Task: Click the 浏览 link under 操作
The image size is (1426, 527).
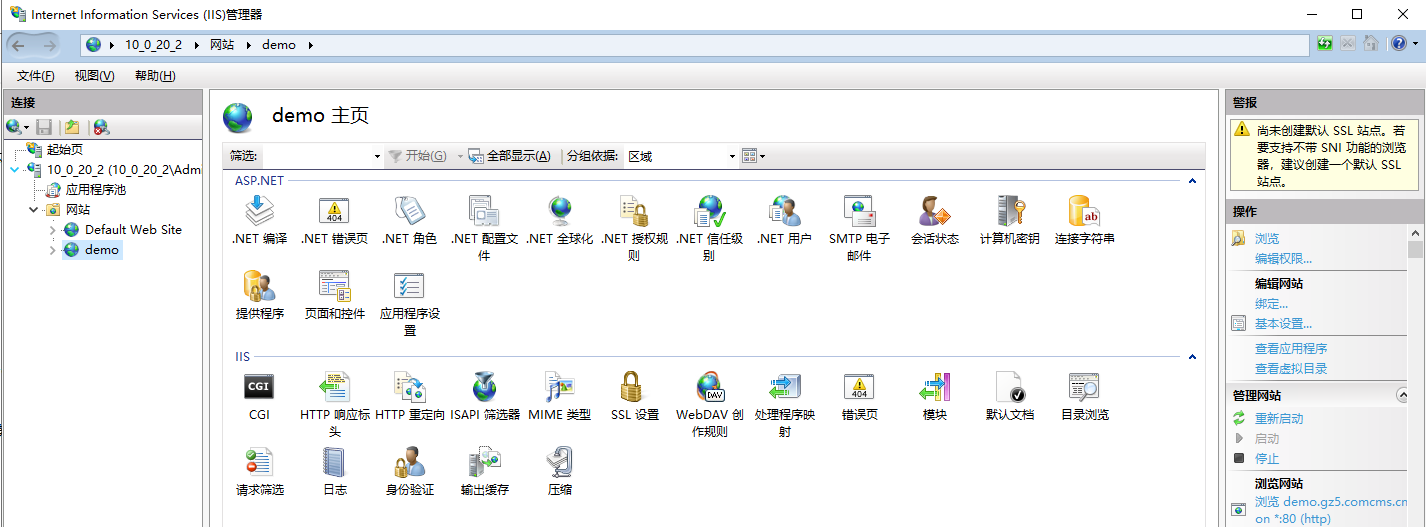Action: [1267, 239]
